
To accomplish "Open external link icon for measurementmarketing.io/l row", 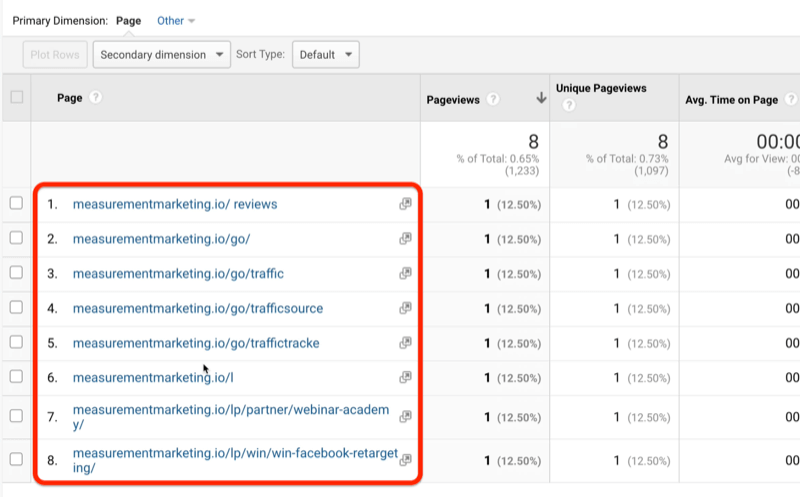I will coord(405,378).
